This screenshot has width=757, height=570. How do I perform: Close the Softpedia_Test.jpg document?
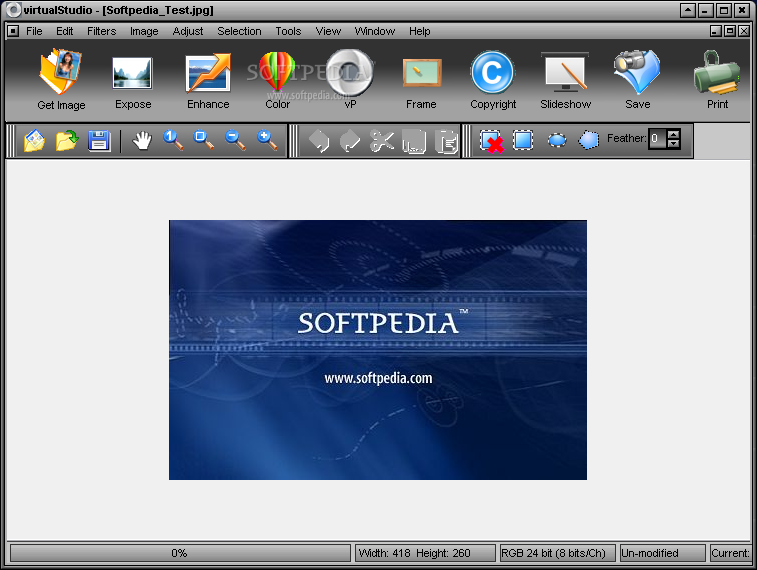point(744,31)
